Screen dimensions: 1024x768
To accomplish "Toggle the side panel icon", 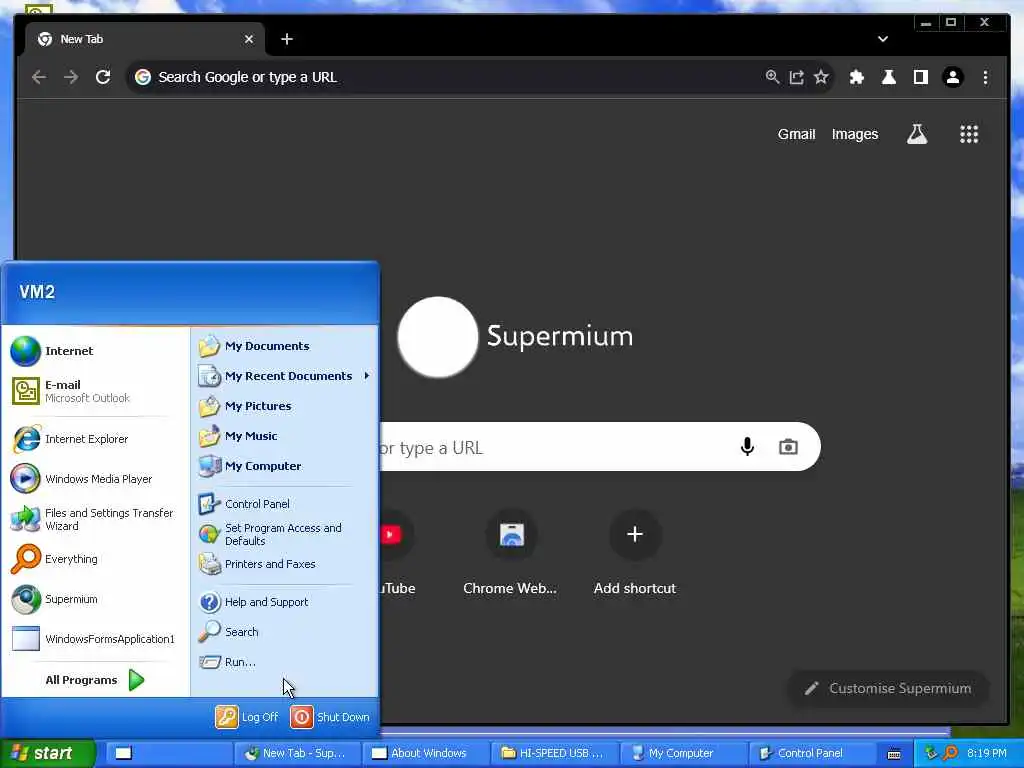I will click(921, 77).
